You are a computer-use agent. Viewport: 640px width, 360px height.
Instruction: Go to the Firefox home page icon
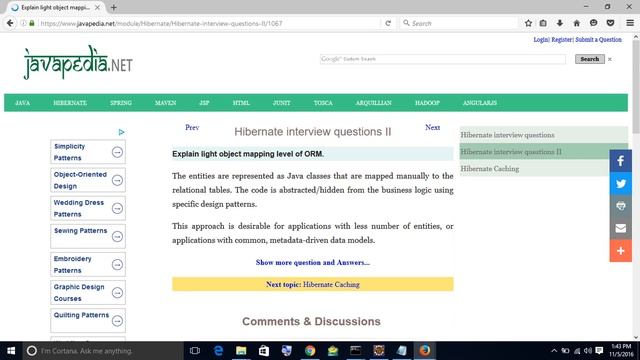coord(576,23)
